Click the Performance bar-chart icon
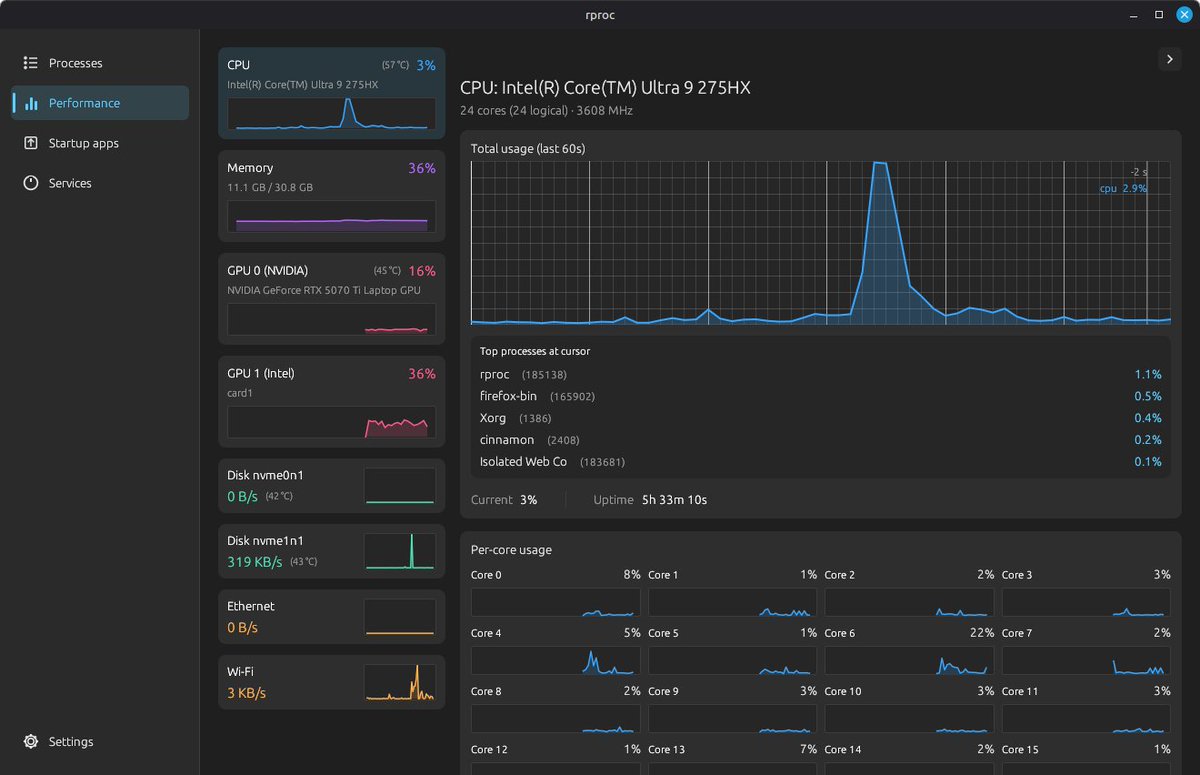This screenshot has height=775, width=1200. (x=31, y=103)
